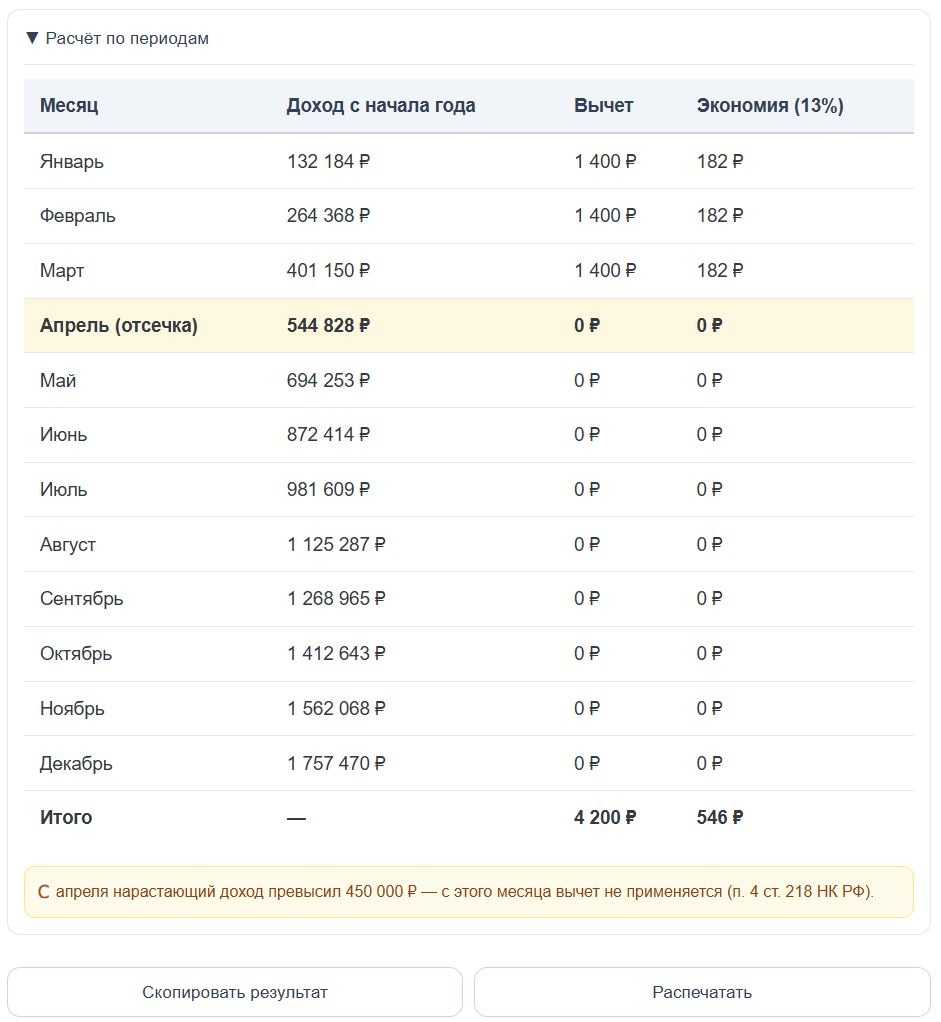
Task: Click the Скопировать результат button
Action: (235, 992)
